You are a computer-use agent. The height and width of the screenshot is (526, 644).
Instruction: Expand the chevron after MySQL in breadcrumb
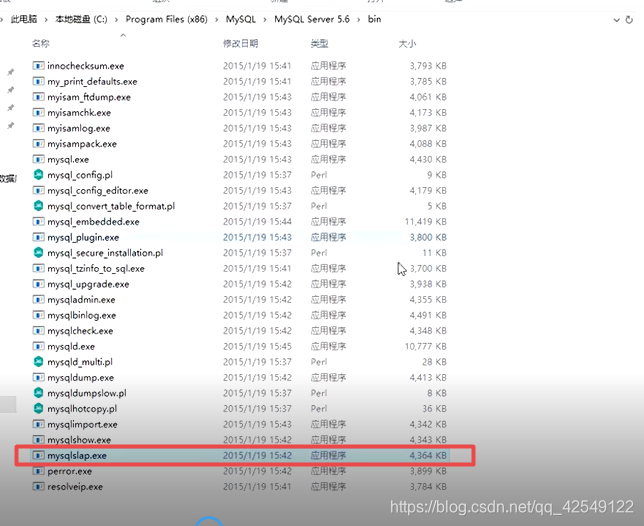[265, 19]
